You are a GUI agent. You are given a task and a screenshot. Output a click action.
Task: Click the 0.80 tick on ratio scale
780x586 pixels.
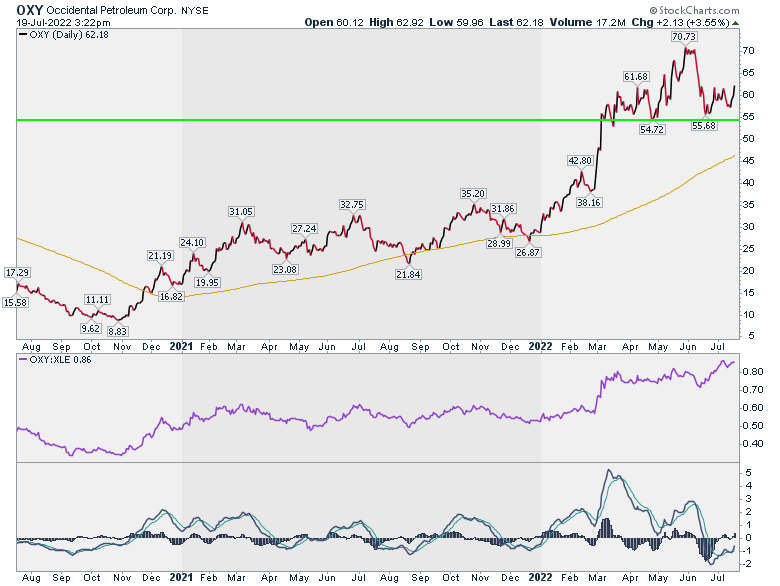[x=753, y=372]
